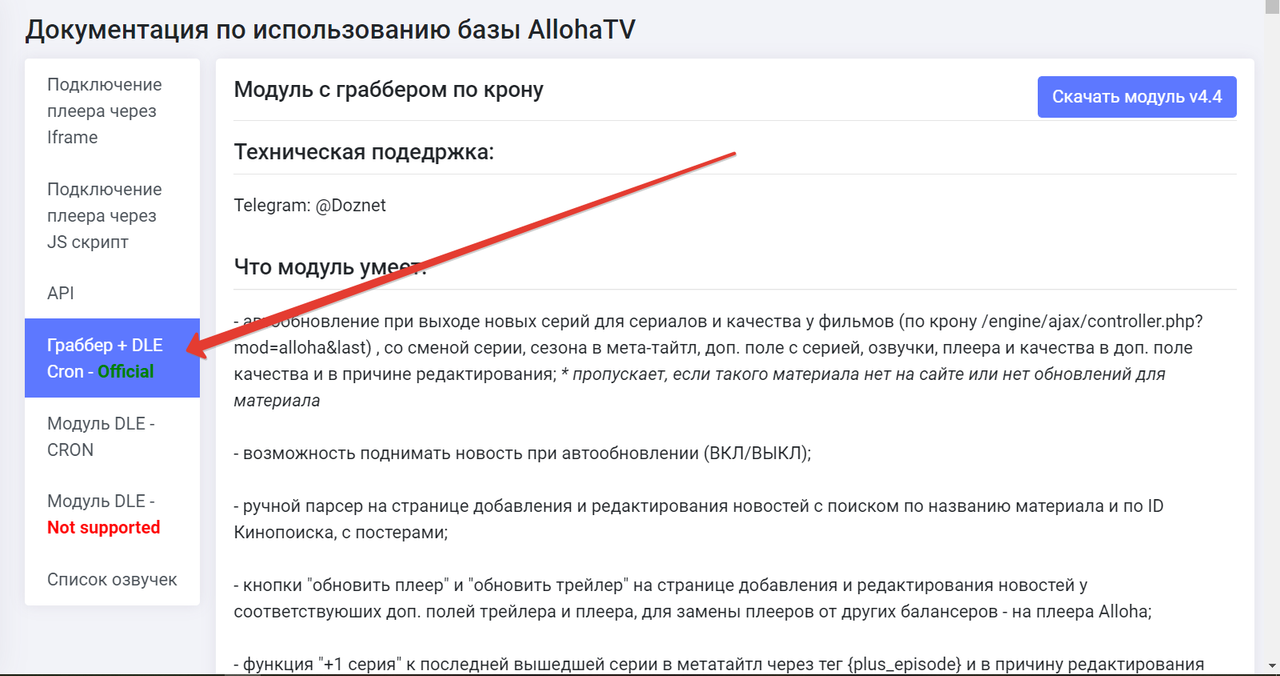Screen dimensions: 1280x676
Task: Select 'Граббер + DLE Cron - Official' item
Action: 112,358
